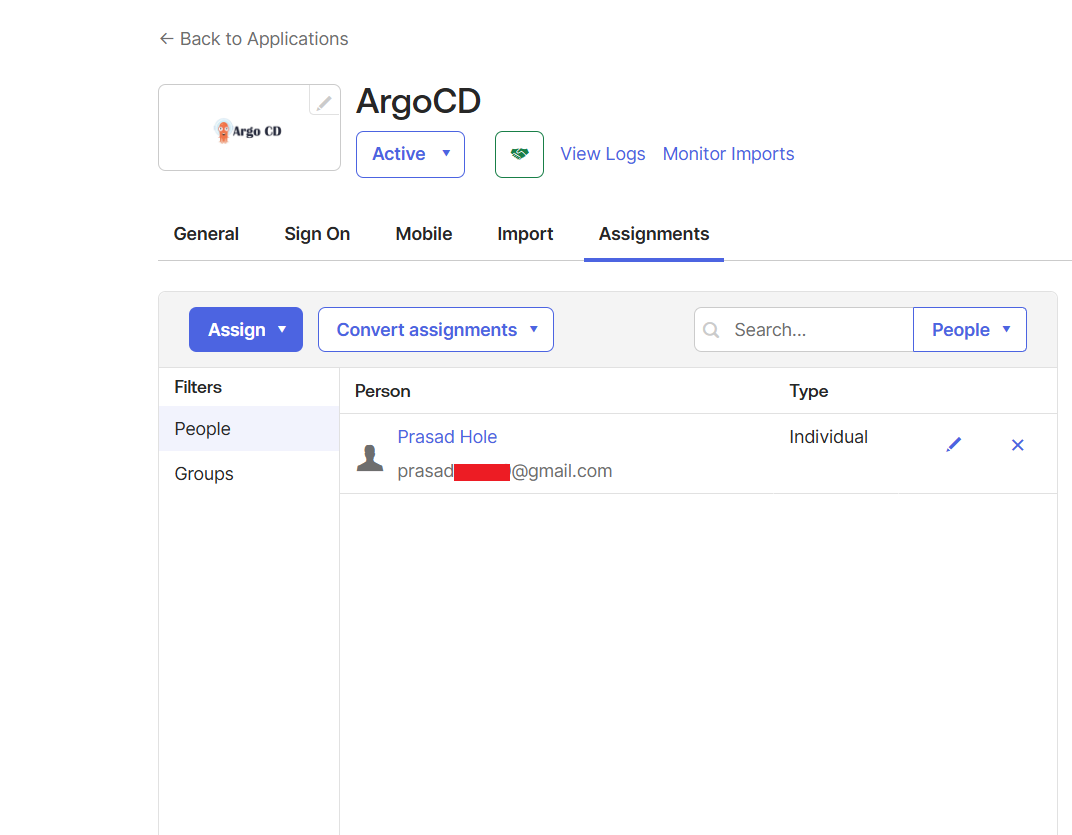Viewport: 1072px width, 835px height.
Task: Click the edit logo pencil icon
Action: coord(324,102)
